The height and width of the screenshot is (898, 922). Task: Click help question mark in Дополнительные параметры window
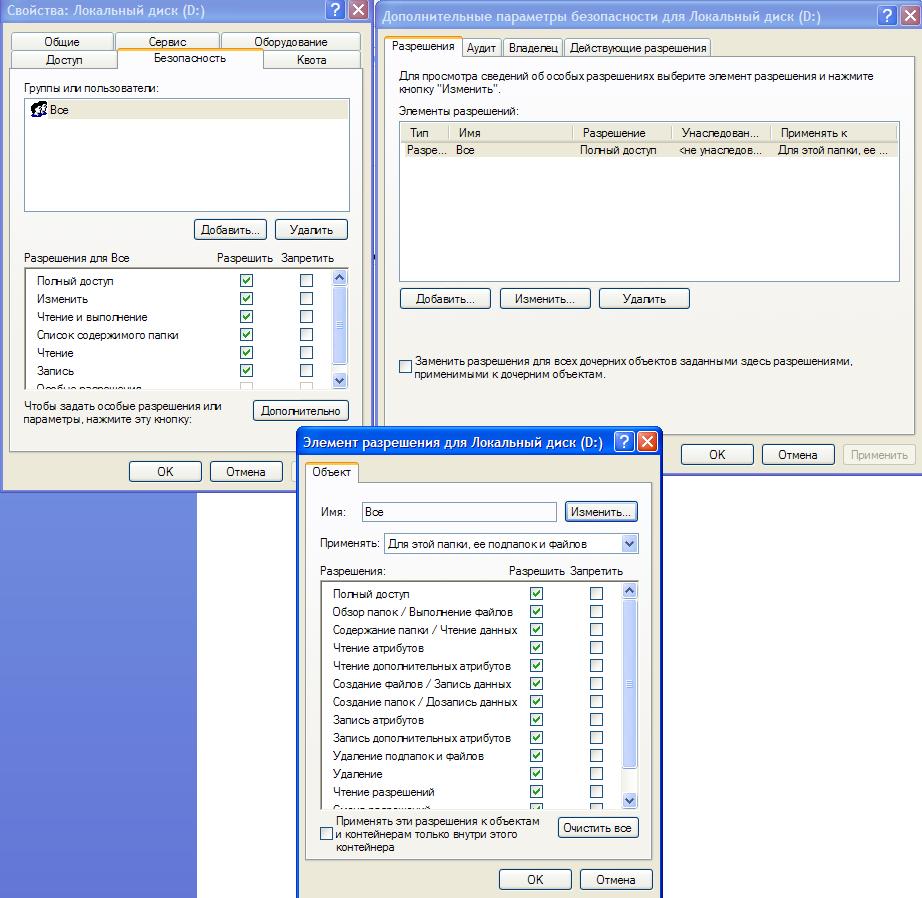point(886,17)
